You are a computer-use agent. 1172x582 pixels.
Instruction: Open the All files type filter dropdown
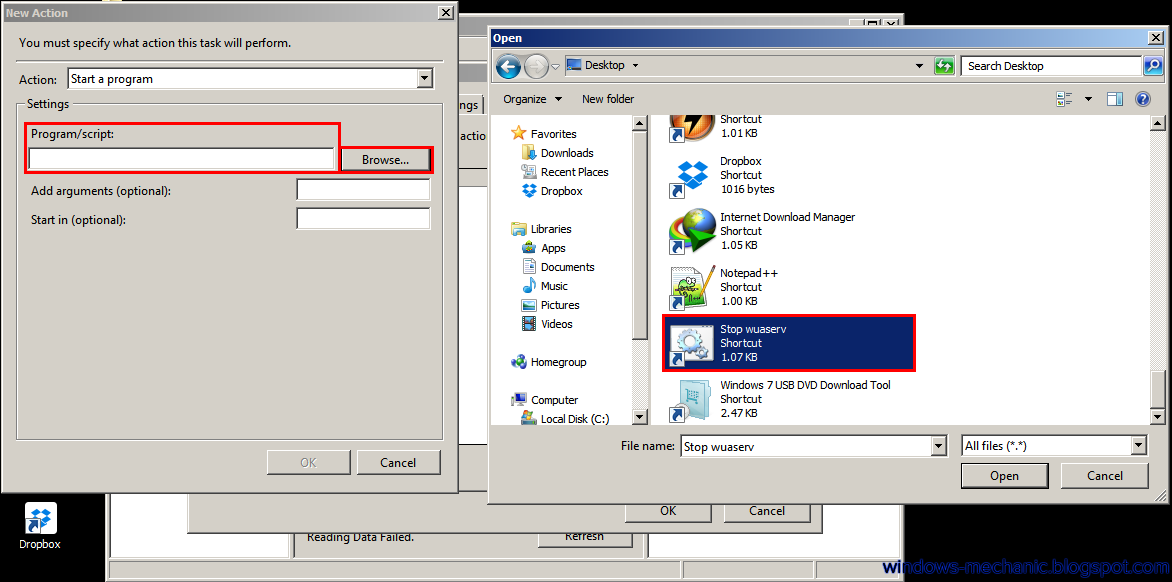(1138, 446)
